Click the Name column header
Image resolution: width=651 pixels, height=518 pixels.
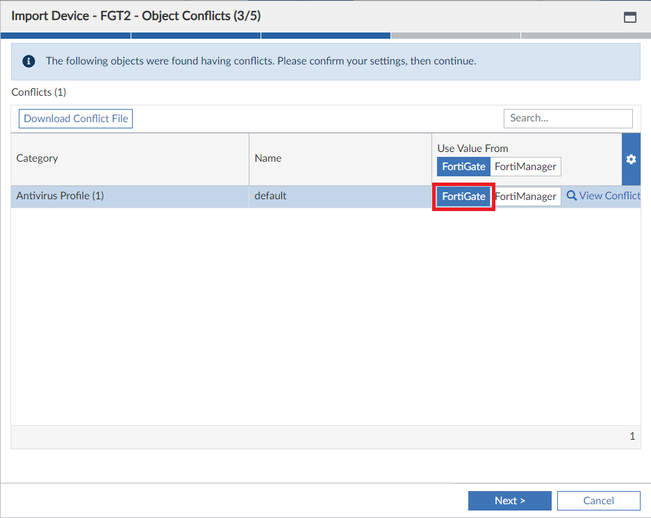340,159
